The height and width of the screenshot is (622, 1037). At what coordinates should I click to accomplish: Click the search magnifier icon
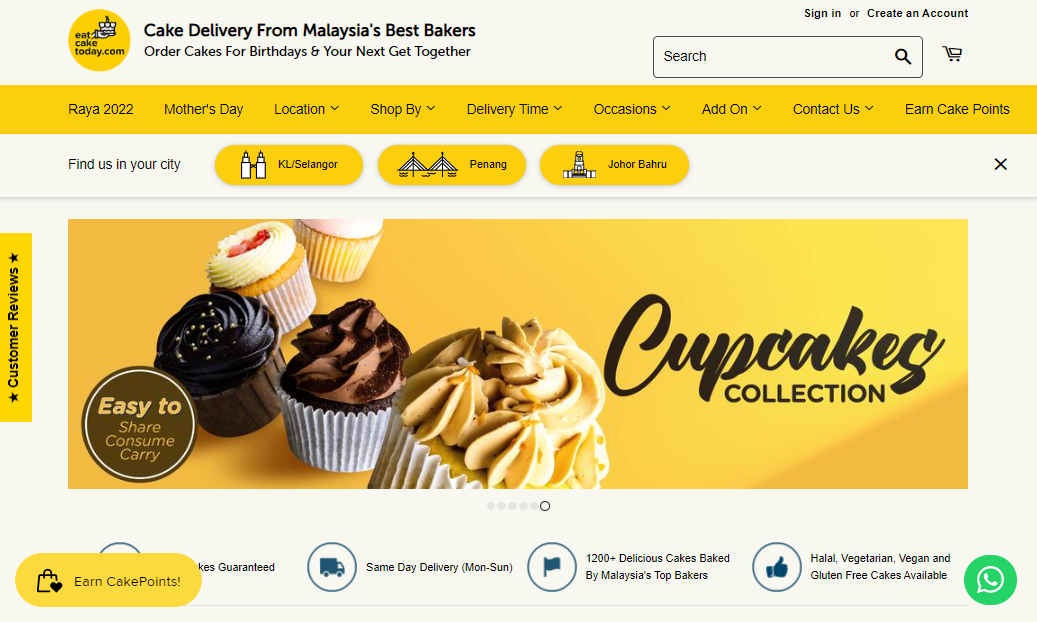tap(903, 57)
